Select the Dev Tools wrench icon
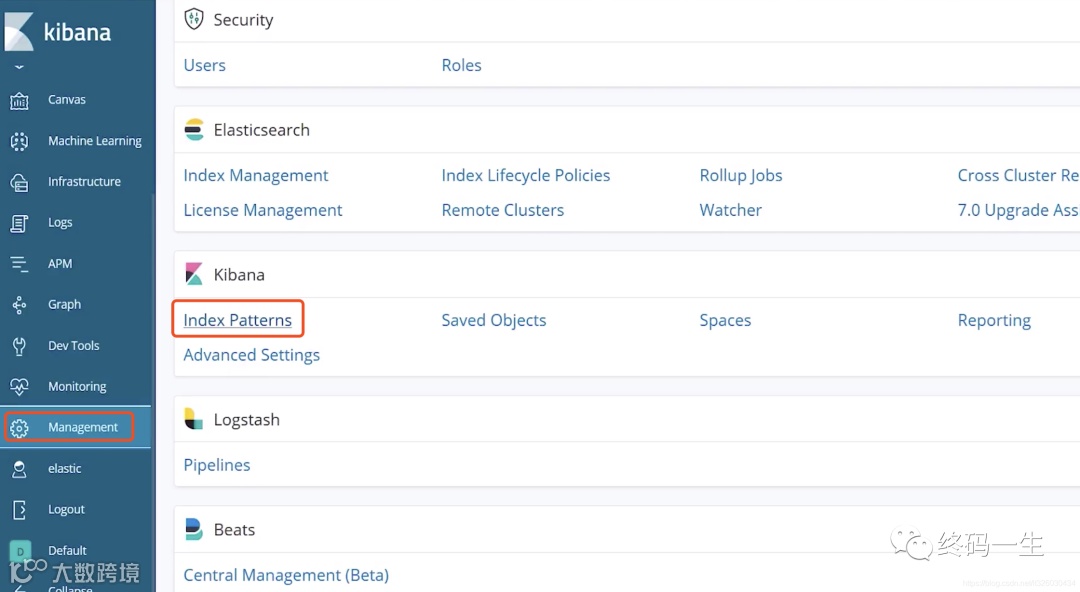Image resolution: width=1080 pixels, height=592 pixels. (19, 346)
